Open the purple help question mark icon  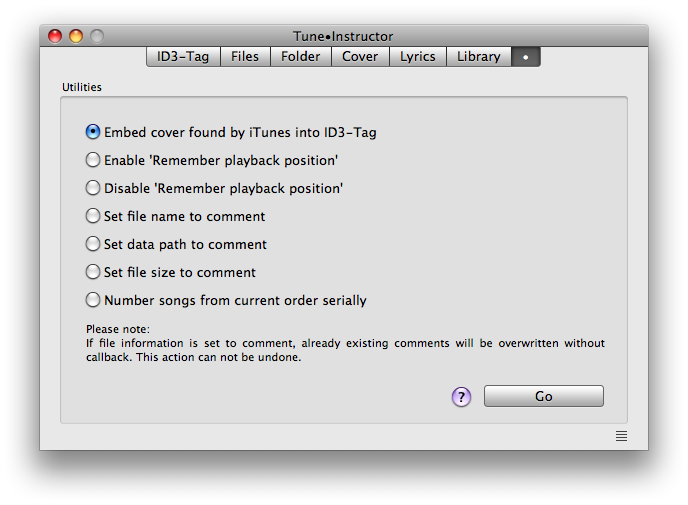tap(461, 397)
